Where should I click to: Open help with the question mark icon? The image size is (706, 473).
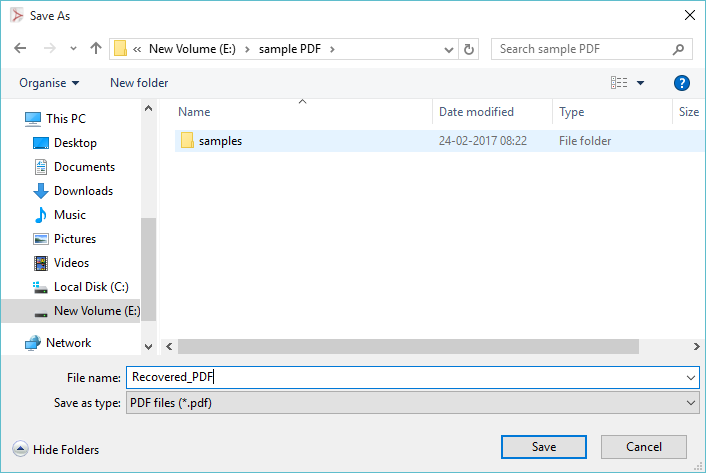click(681, 83)
